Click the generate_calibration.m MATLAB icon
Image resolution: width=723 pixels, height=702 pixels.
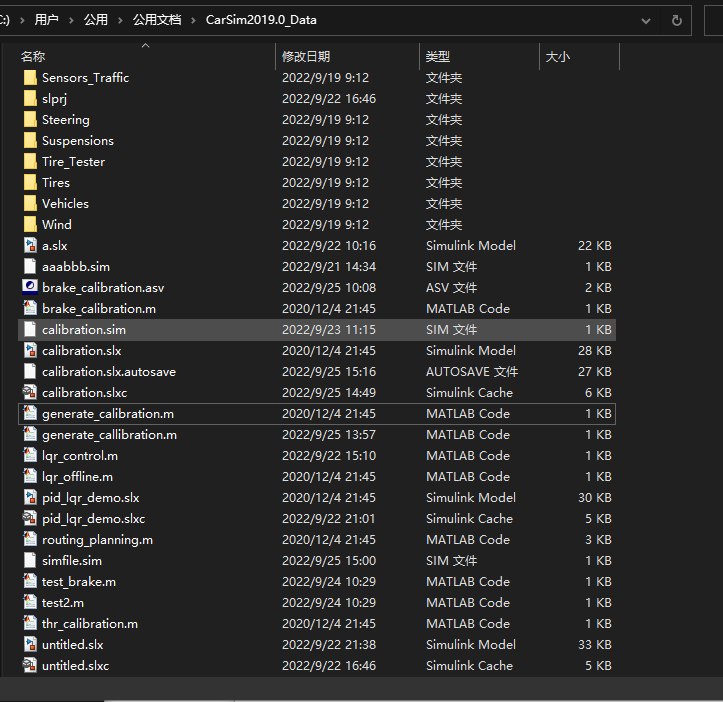30,413
